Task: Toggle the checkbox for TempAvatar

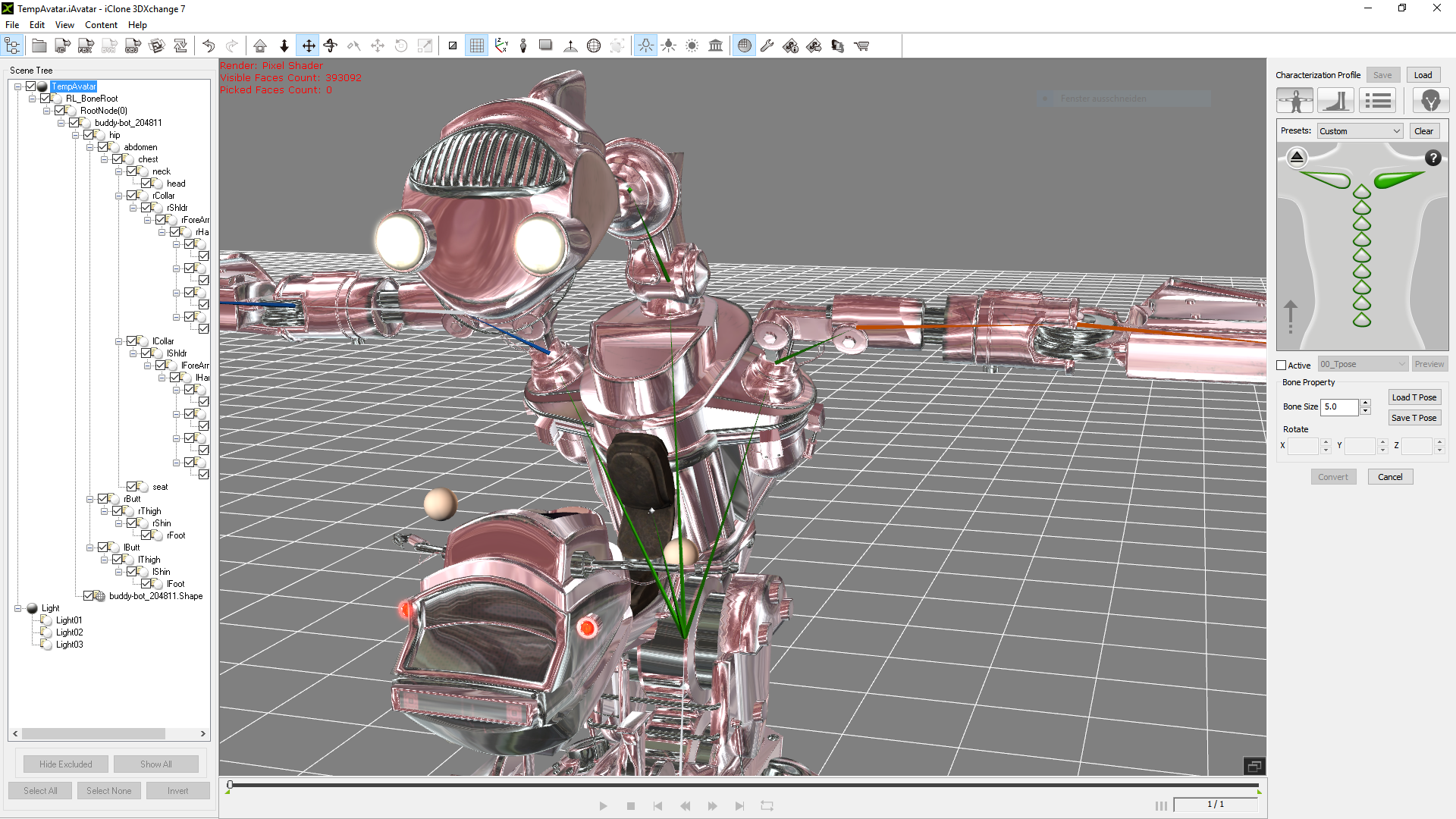Action: pyautogui.click(x=31, y=86)
